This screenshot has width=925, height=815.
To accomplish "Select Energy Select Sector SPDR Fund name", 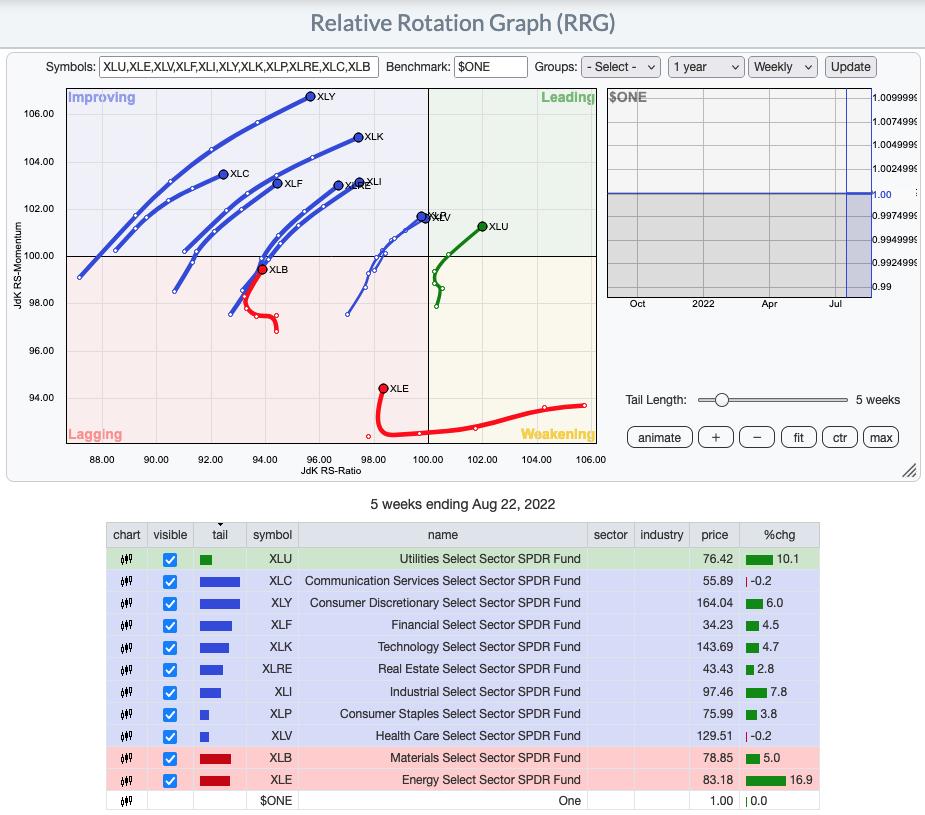I will [491, 780].
